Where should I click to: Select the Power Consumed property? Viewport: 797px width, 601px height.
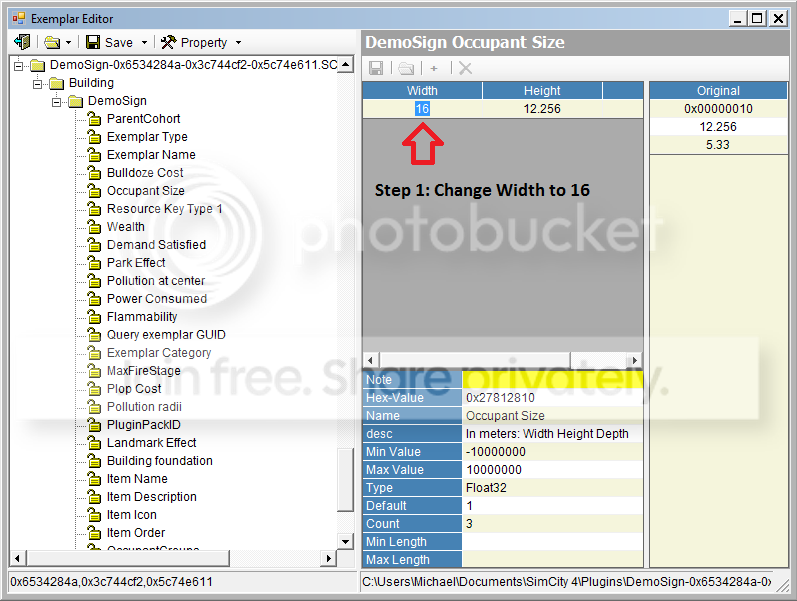(157, 299)
